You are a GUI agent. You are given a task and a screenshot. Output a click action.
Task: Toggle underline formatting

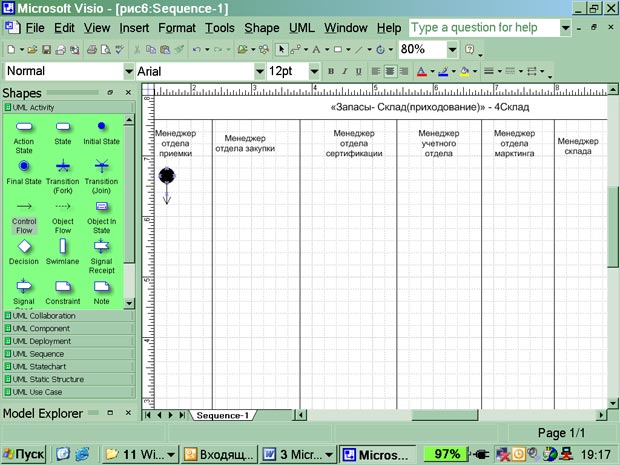pyautogui.click(x=359, y=72)
